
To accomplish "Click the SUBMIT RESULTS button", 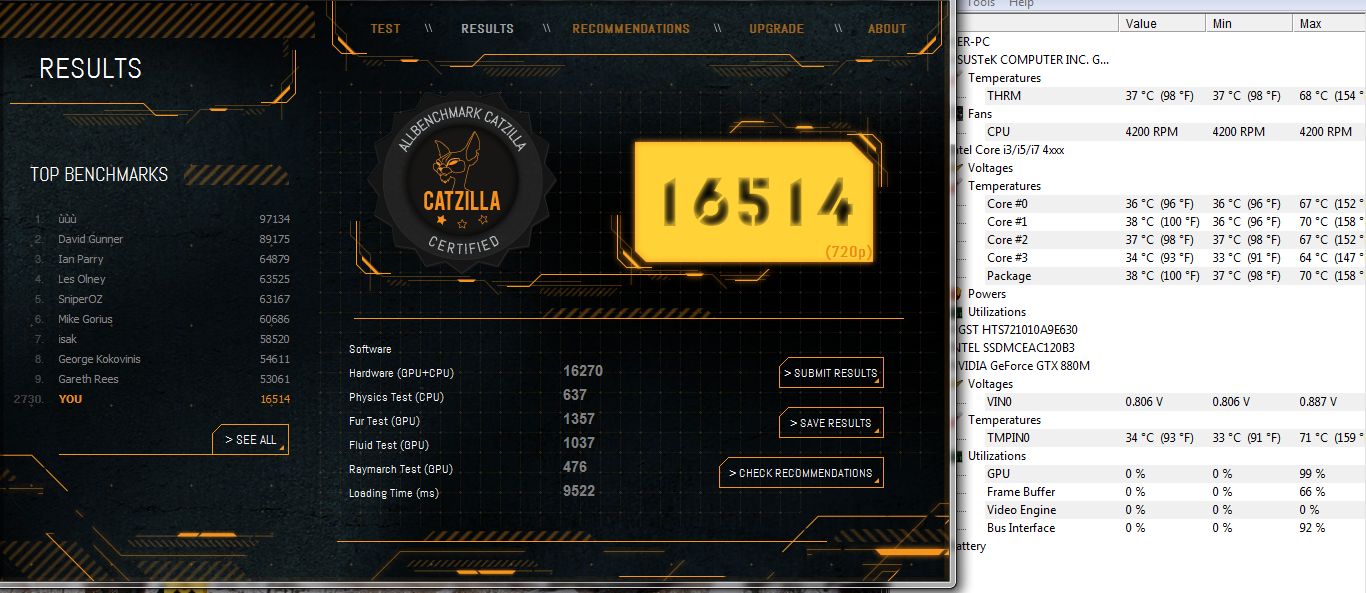I will click(x=831, y=373).
